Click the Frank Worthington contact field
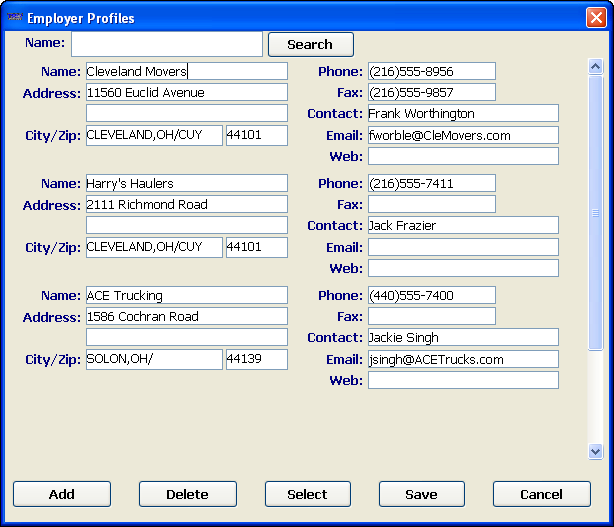Screen dimensions: 614x527 [463, 114]
